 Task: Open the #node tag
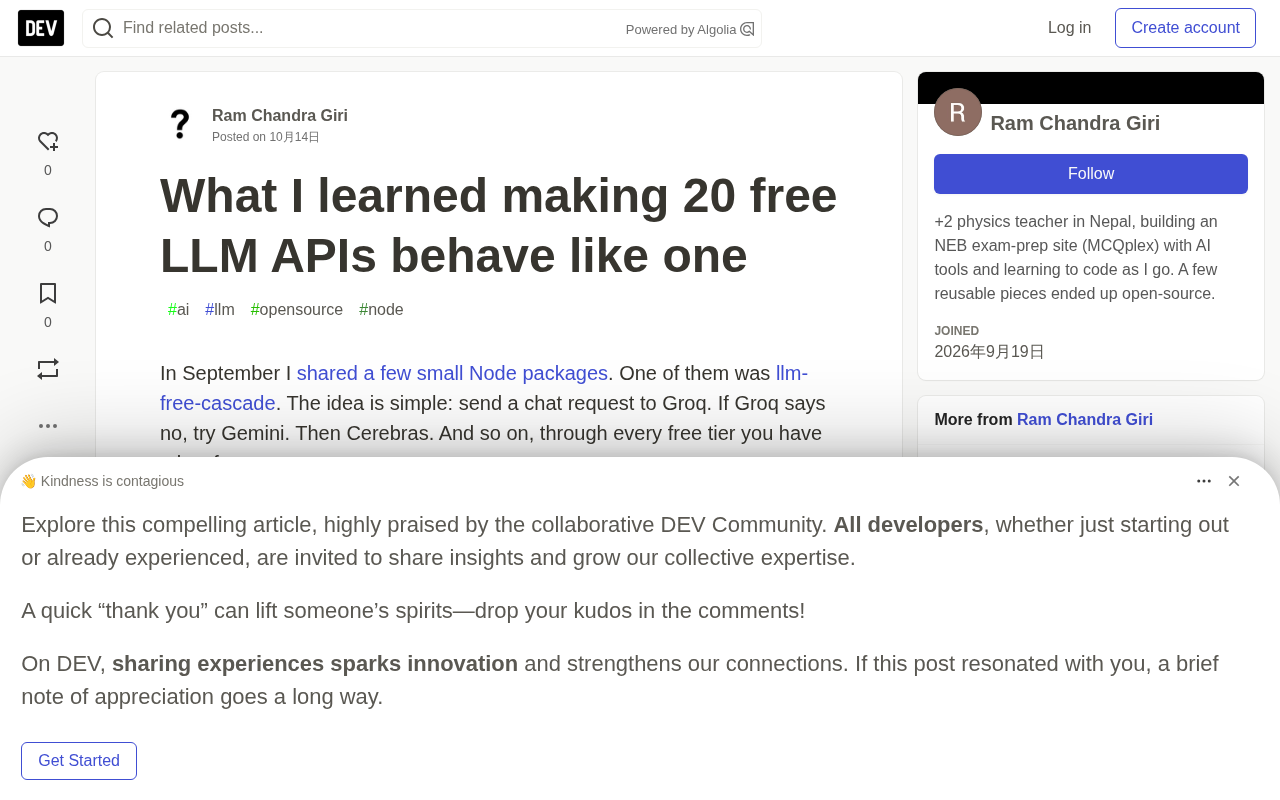pos(381,310)
